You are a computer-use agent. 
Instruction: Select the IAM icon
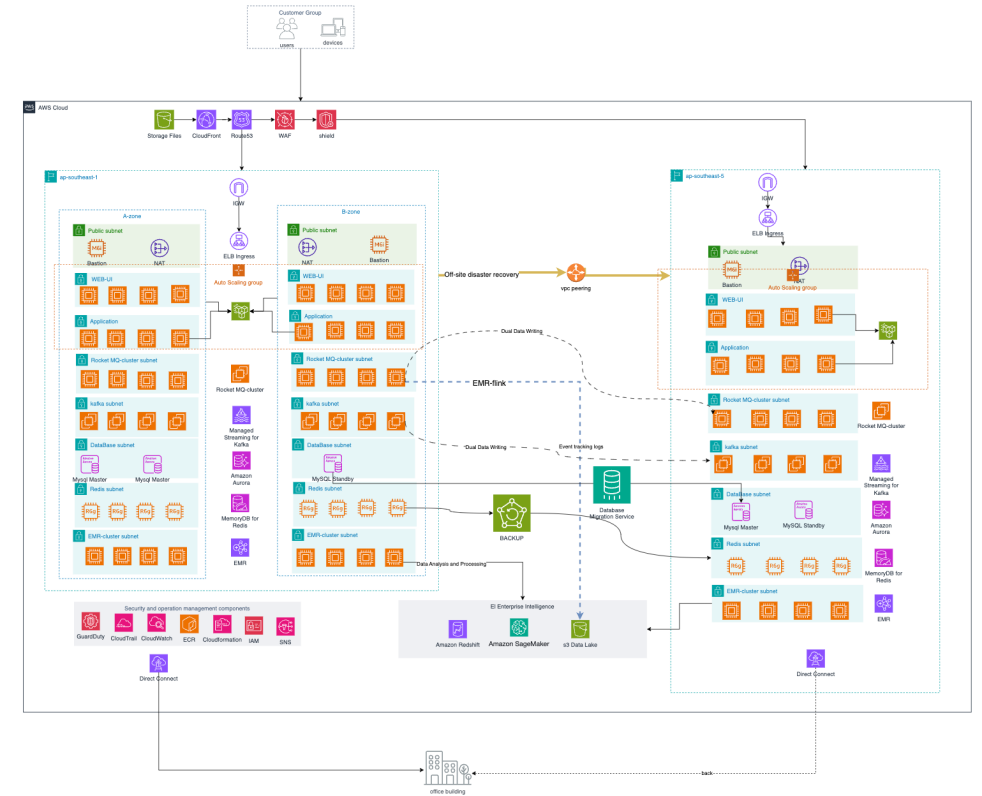tap(254, 626)
